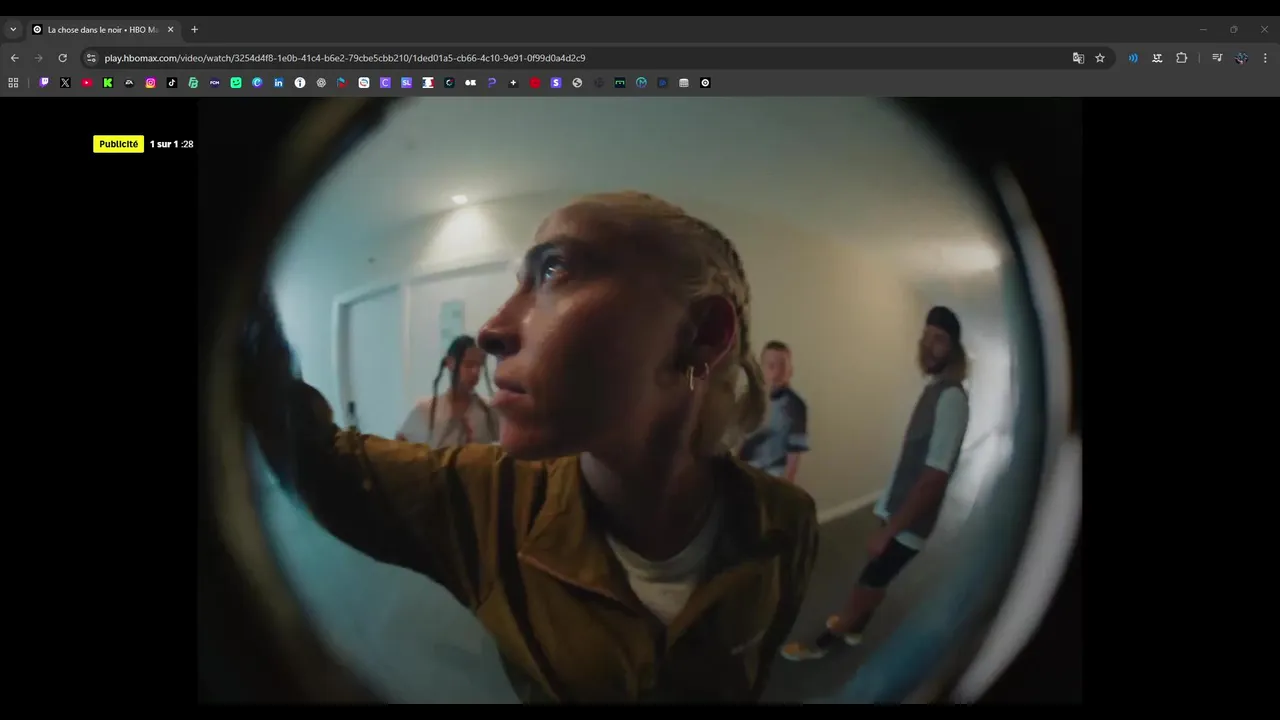Viewport: 1280px width, 720px height.
Task: Open the Chrome three-dot menu
Action: click(x=1265, y=58)
